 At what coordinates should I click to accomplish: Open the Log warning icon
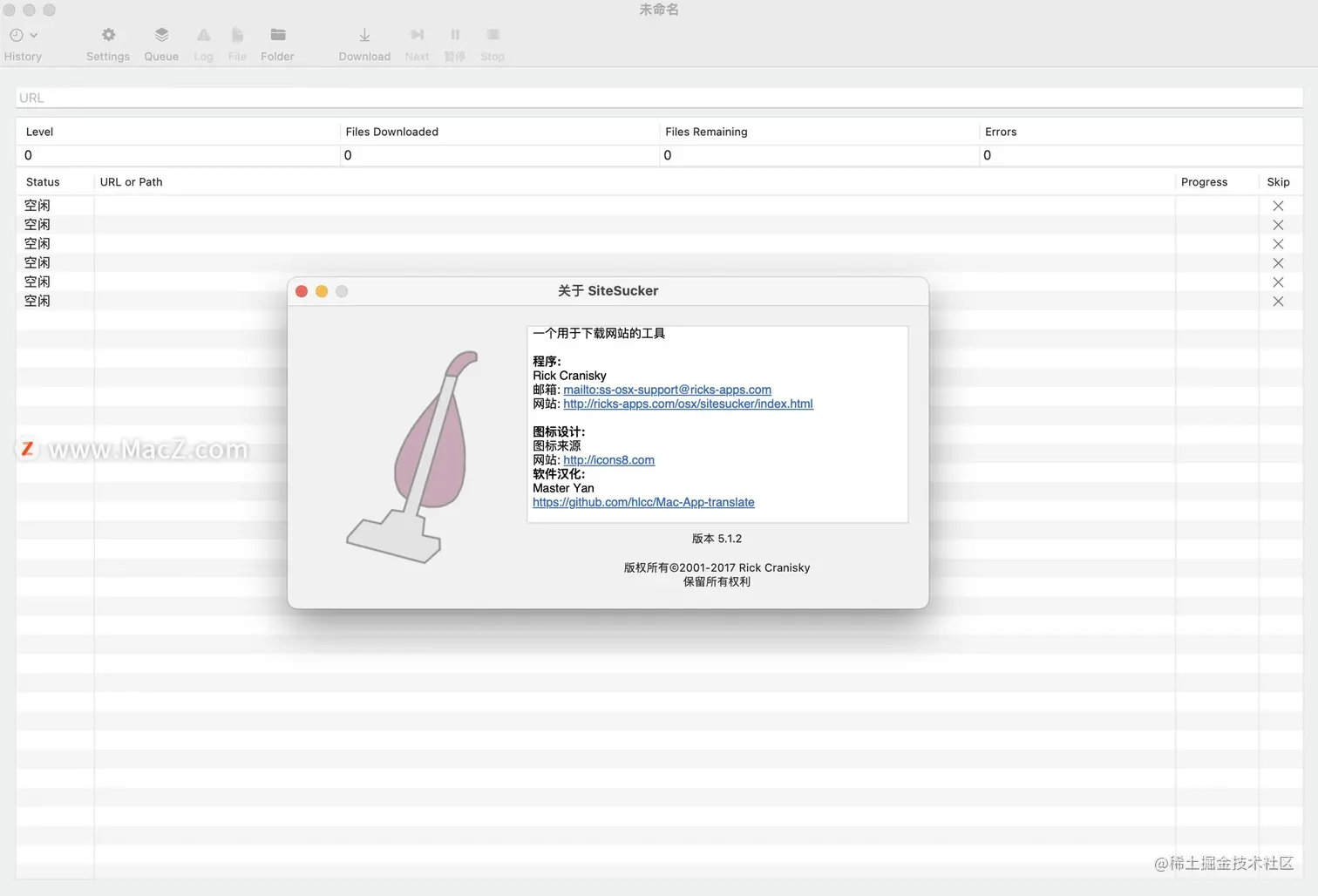click(203, 35)
